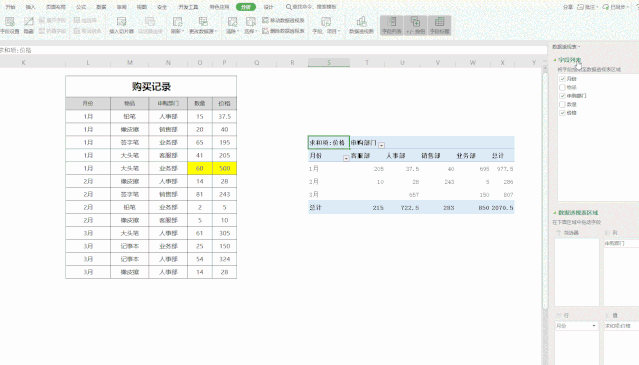639x365 pixels.
Task: Click the 37.5 price cell for 铅笔
Action: [225, 116]
